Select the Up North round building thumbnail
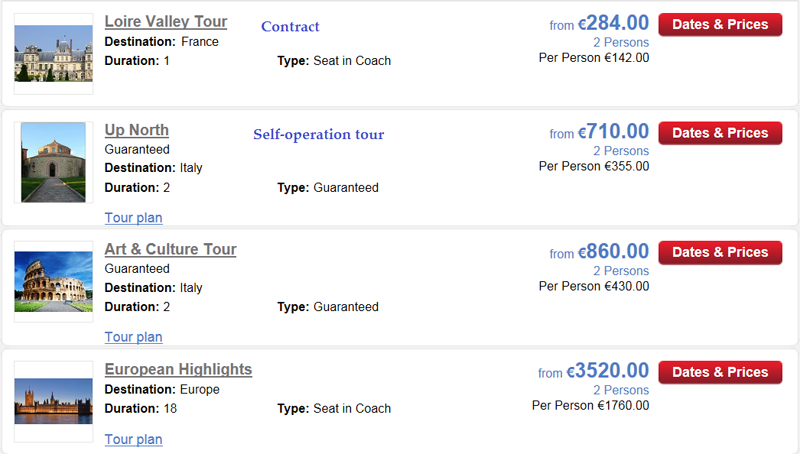Screen dimensions: 800x454 pos(54,162)
